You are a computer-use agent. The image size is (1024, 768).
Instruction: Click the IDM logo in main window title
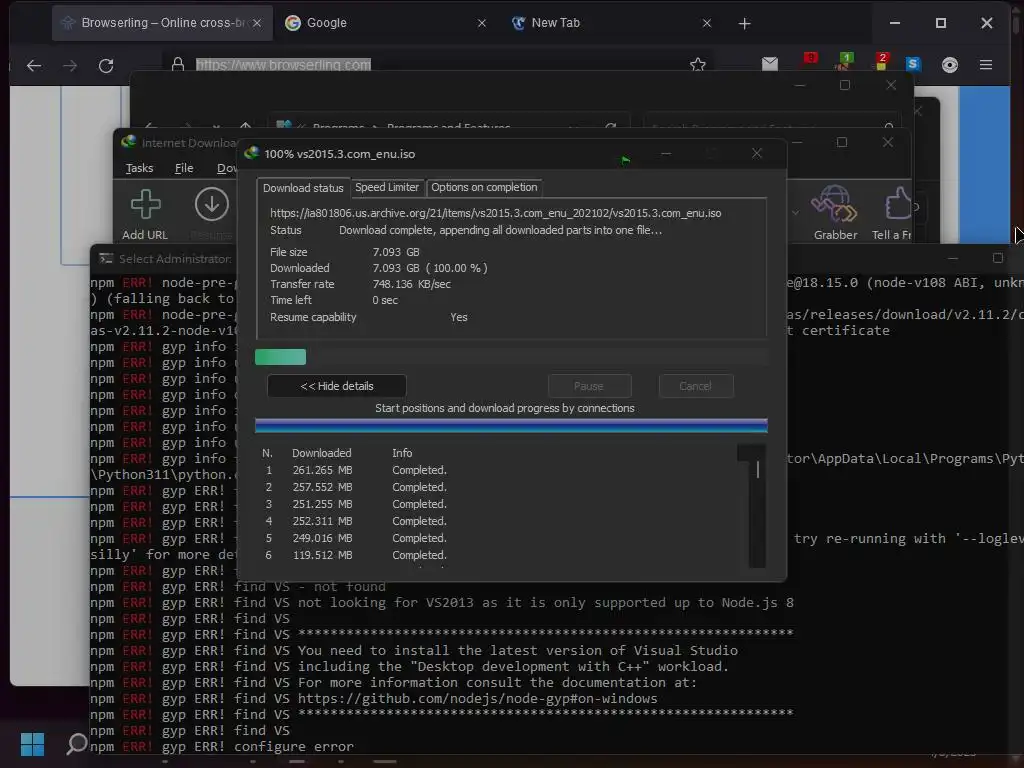coord(129,142)
